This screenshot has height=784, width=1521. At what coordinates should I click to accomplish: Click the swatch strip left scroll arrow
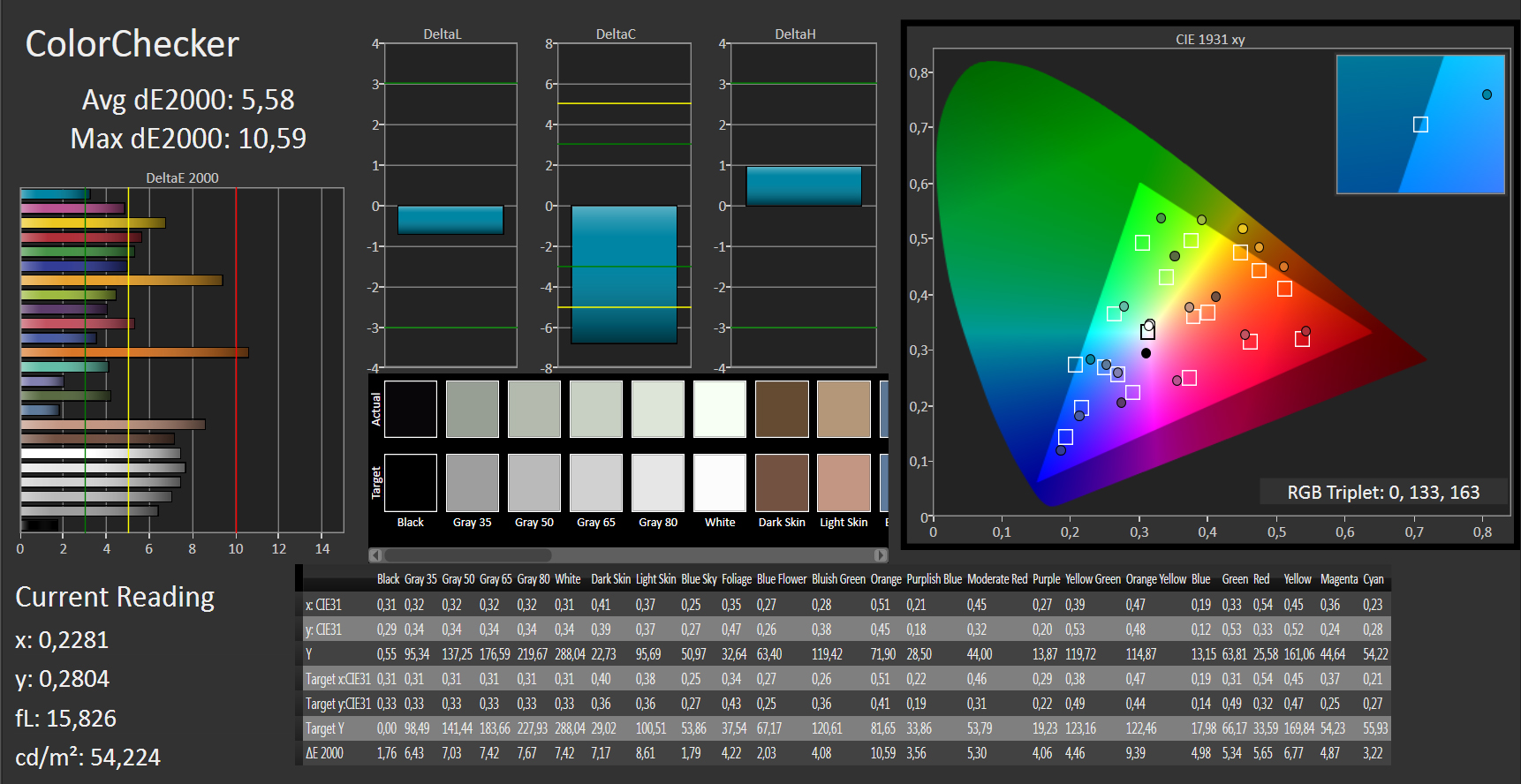pyautogui.click(x=375, y=555)
